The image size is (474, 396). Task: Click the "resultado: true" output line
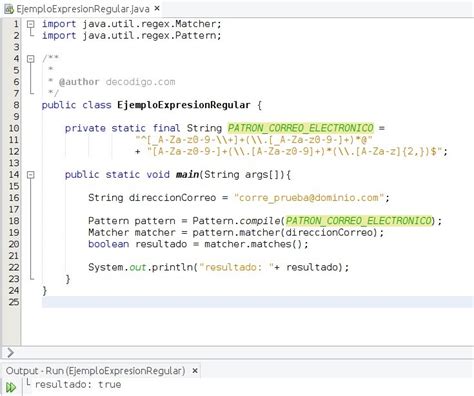pos(78,384)
